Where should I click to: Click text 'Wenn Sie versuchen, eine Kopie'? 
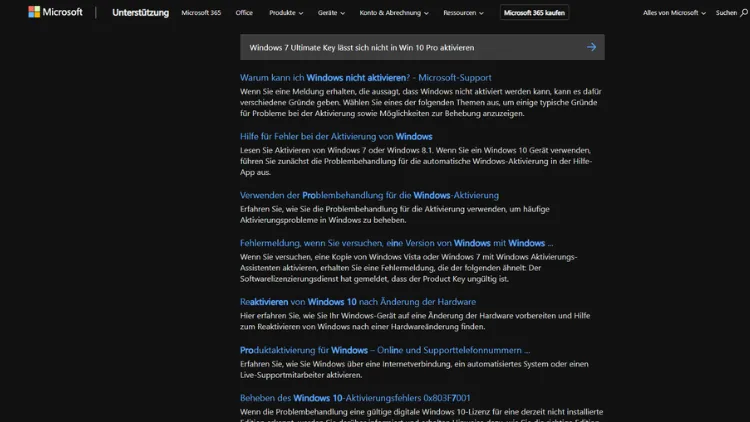(408, 268)
